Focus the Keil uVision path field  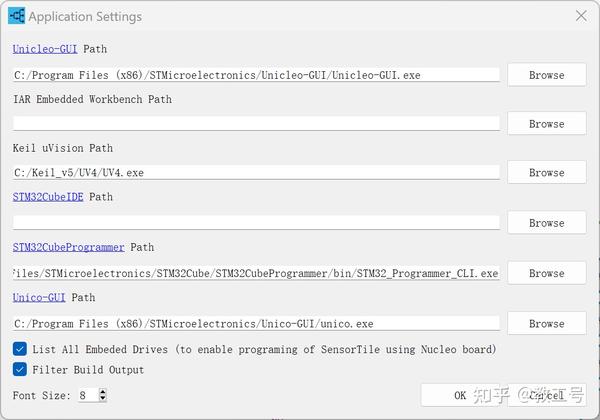click(x=256, y=172)
